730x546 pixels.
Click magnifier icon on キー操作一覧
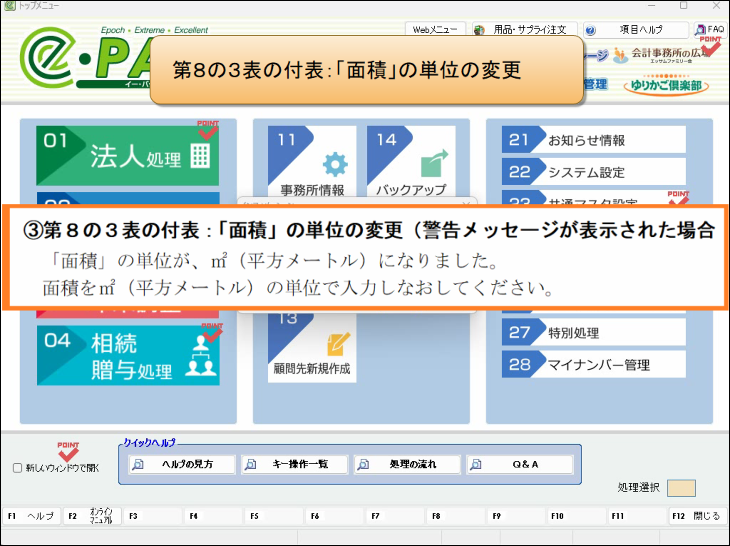tap(250, 464)
